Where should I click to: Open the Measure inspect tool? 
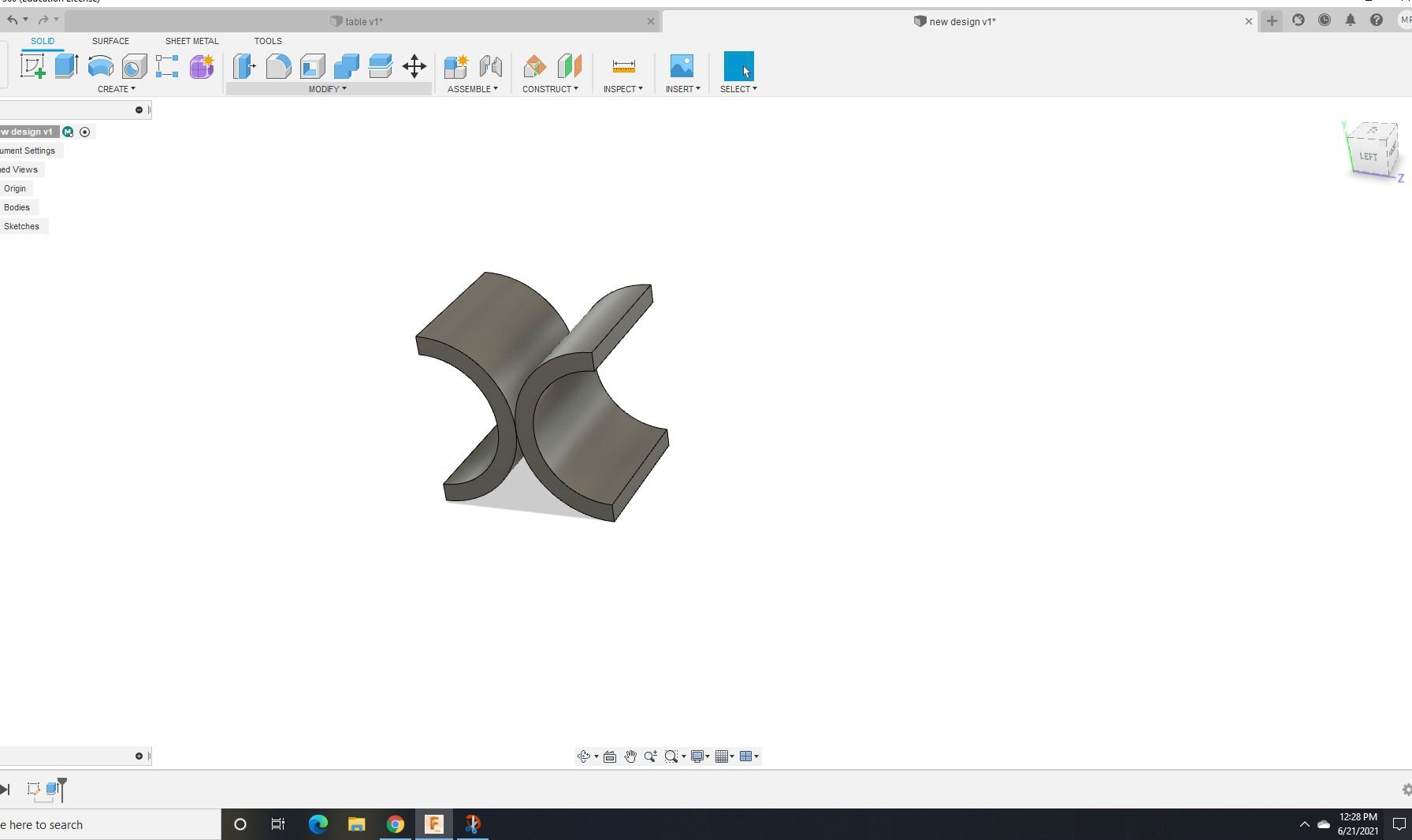(623, 66)
